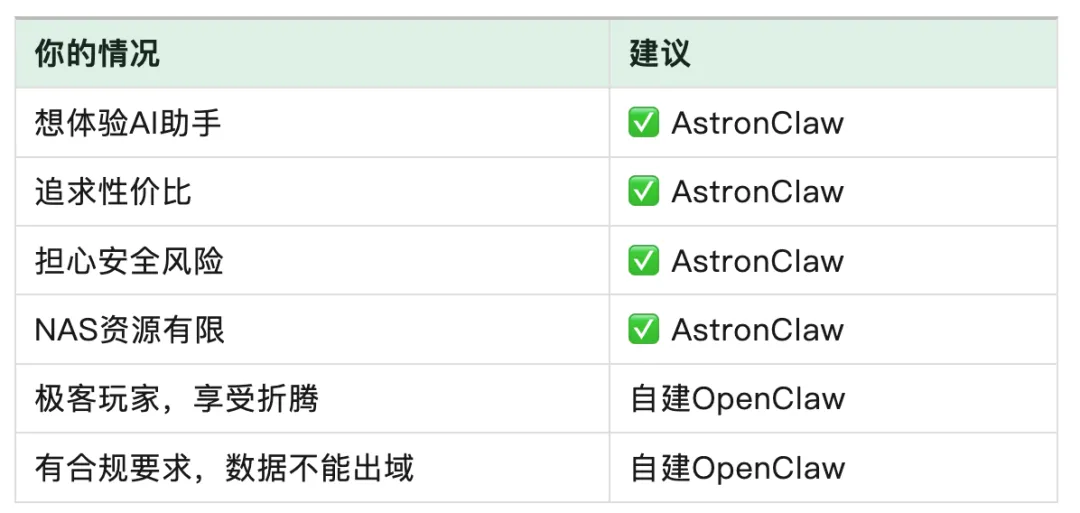
Task: Click the 想体验AI助手 cell
Action: 312,123
